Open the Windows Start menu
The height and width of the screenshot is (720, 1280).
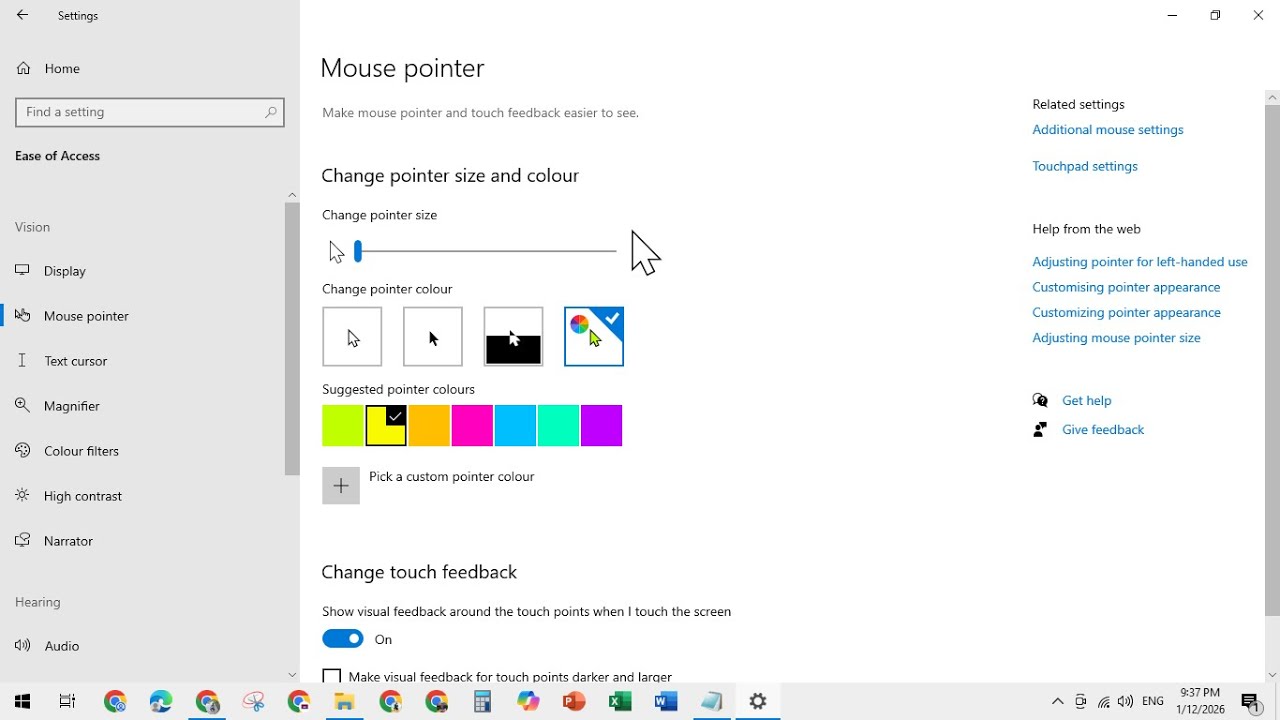click(x=22, y=702)
